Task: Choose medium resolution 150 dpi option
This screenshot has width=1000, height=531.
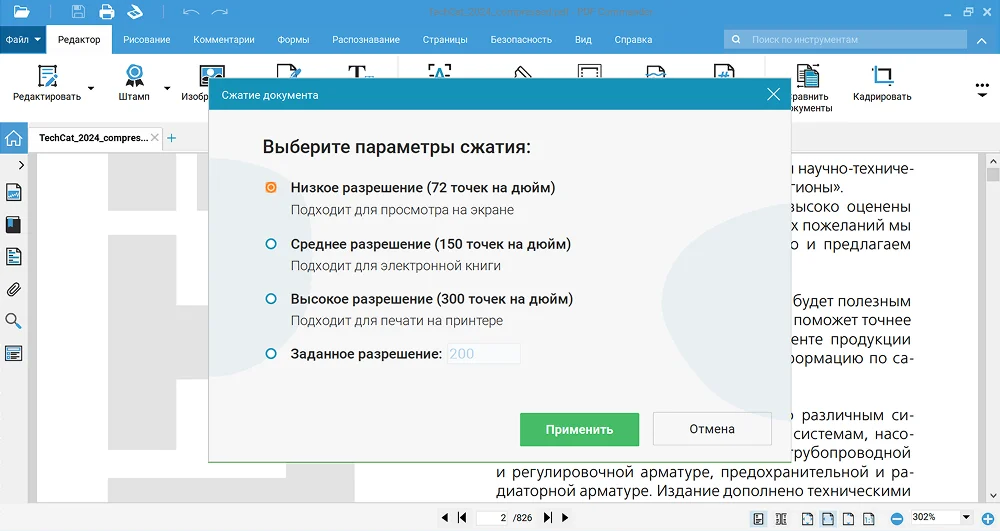Action: pyautogui.click(x=270, y=244)
